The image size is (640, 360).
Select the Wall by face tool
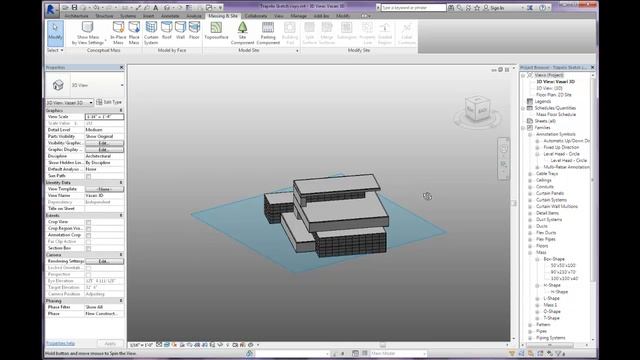(180, 31)
